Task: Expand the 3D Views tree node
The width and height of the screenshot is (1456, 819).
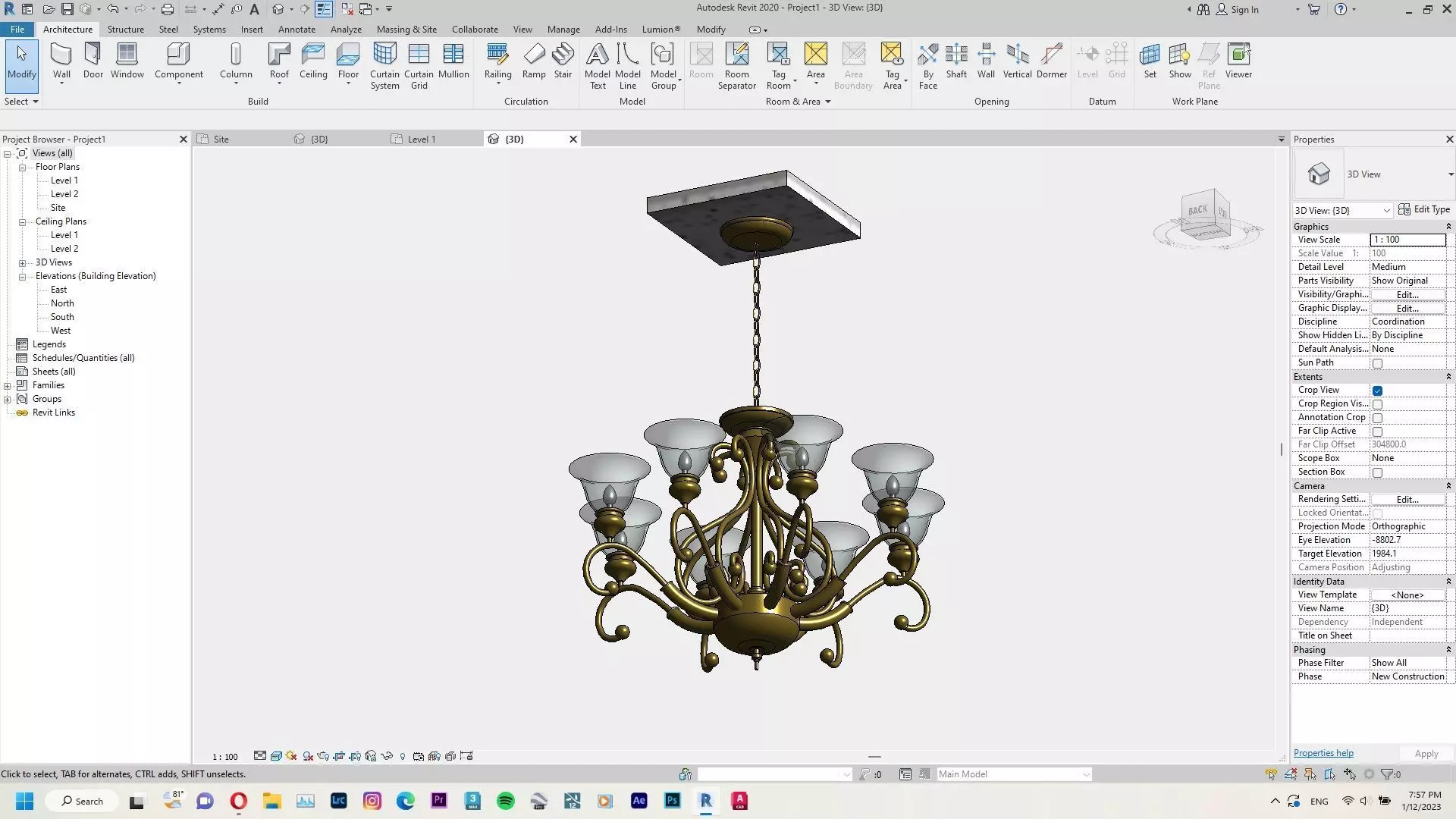Action: coord(23,263)
